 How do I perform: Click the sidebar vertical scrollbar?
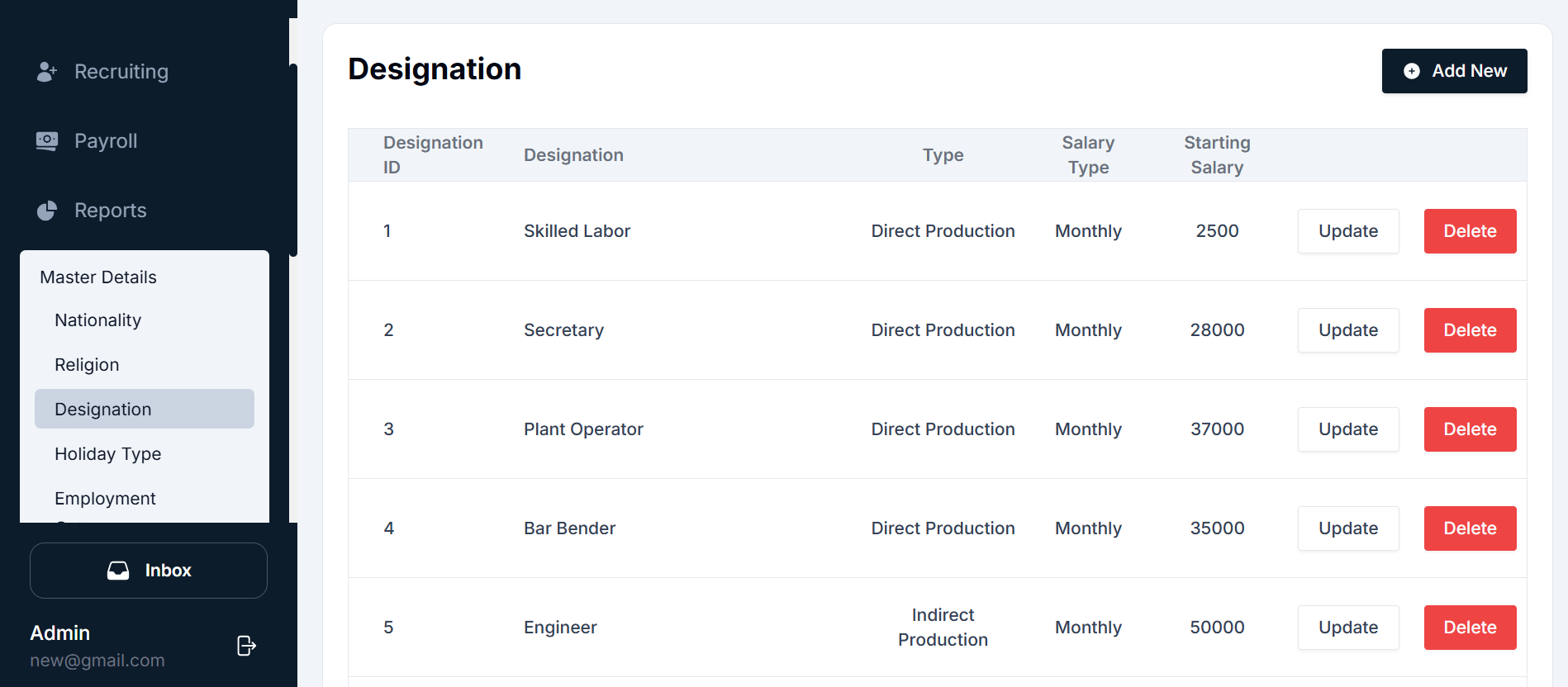tap(293, 160)
